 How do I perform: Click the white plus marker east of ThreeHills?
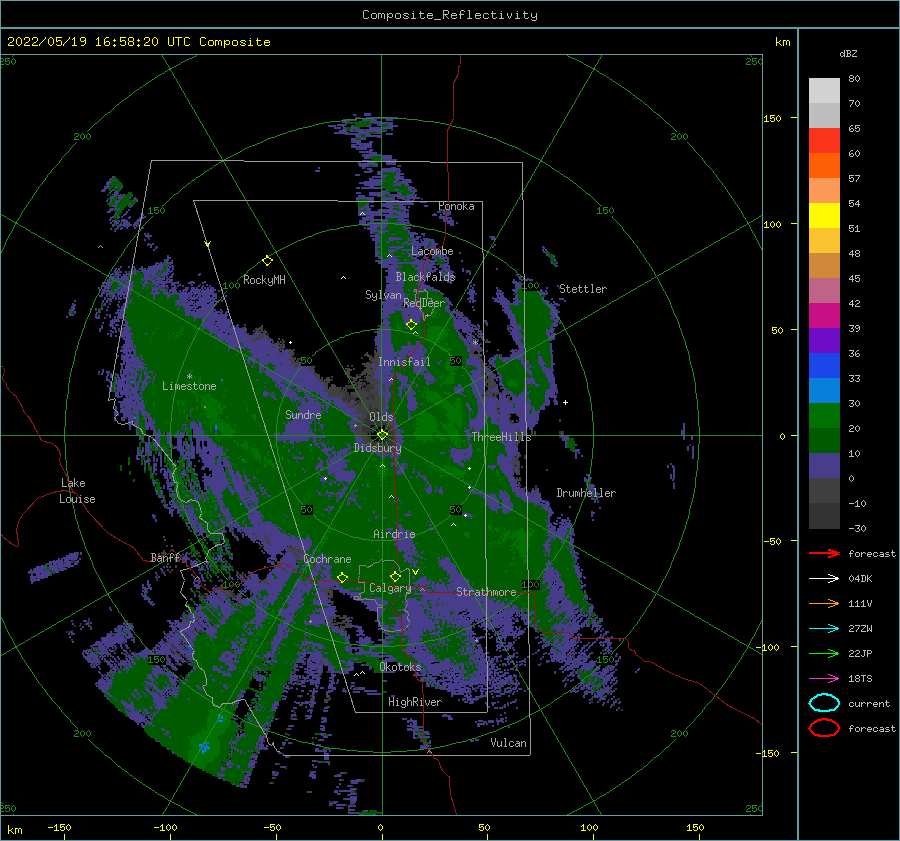[565, 402]
